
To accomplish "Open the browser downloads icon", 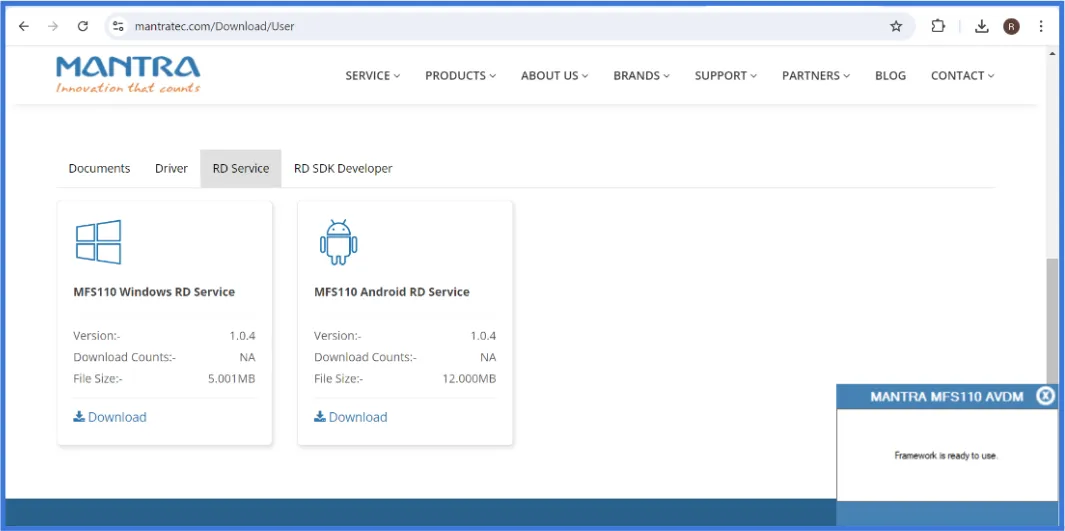I will click(981, 26).
